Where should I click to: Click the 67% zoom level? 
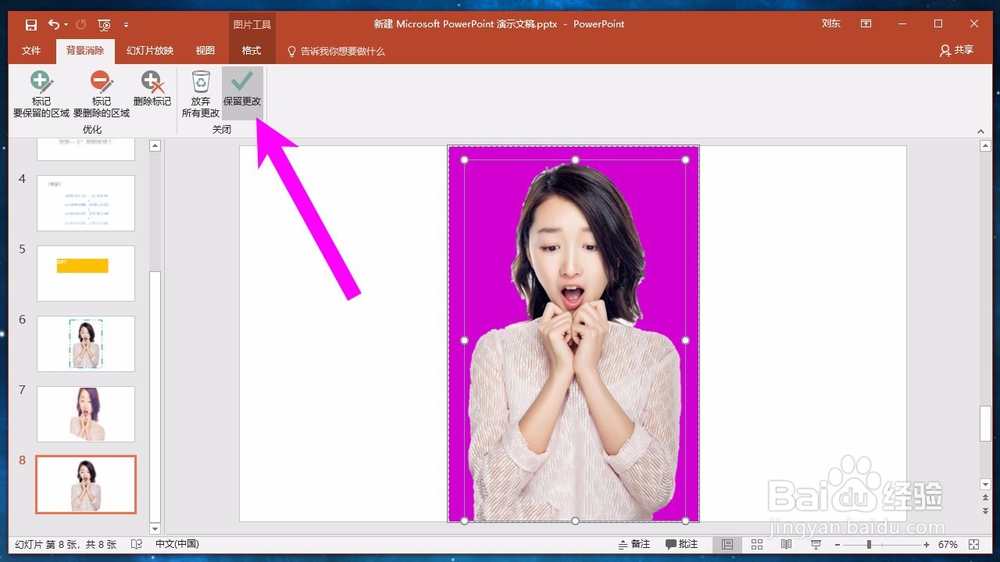(948, 545)
